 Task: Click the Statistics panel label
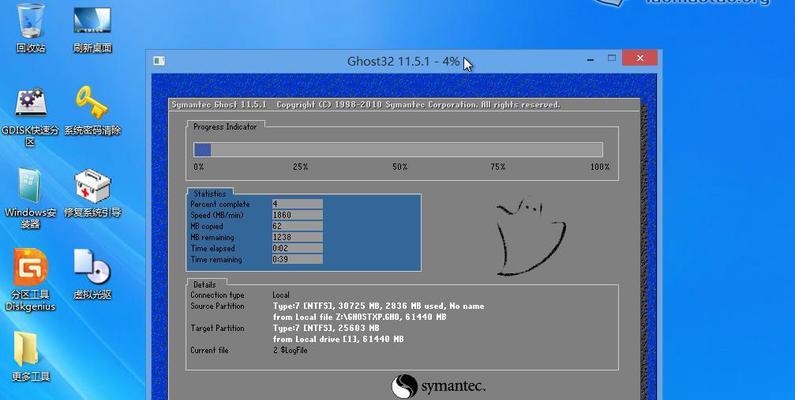coord(210,194)
